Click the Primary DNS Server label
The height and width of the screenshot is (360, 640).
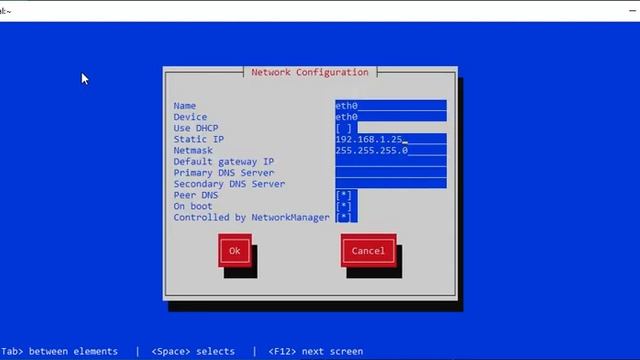224,173
